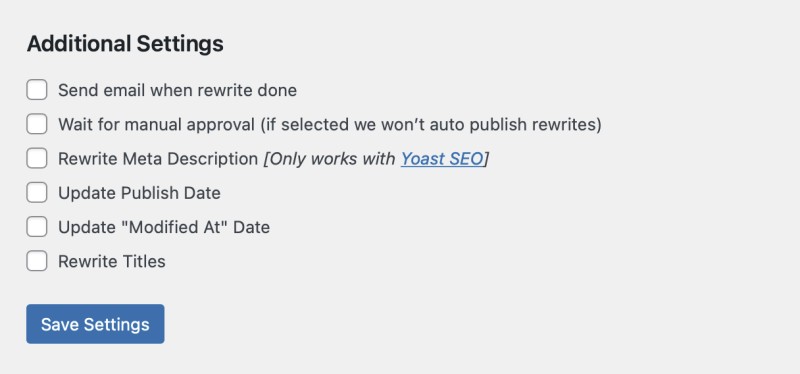Screen dimensions: 800x374
Task: Click the Update "Modified At" Date label text
Action: click(x=164, y=227)
